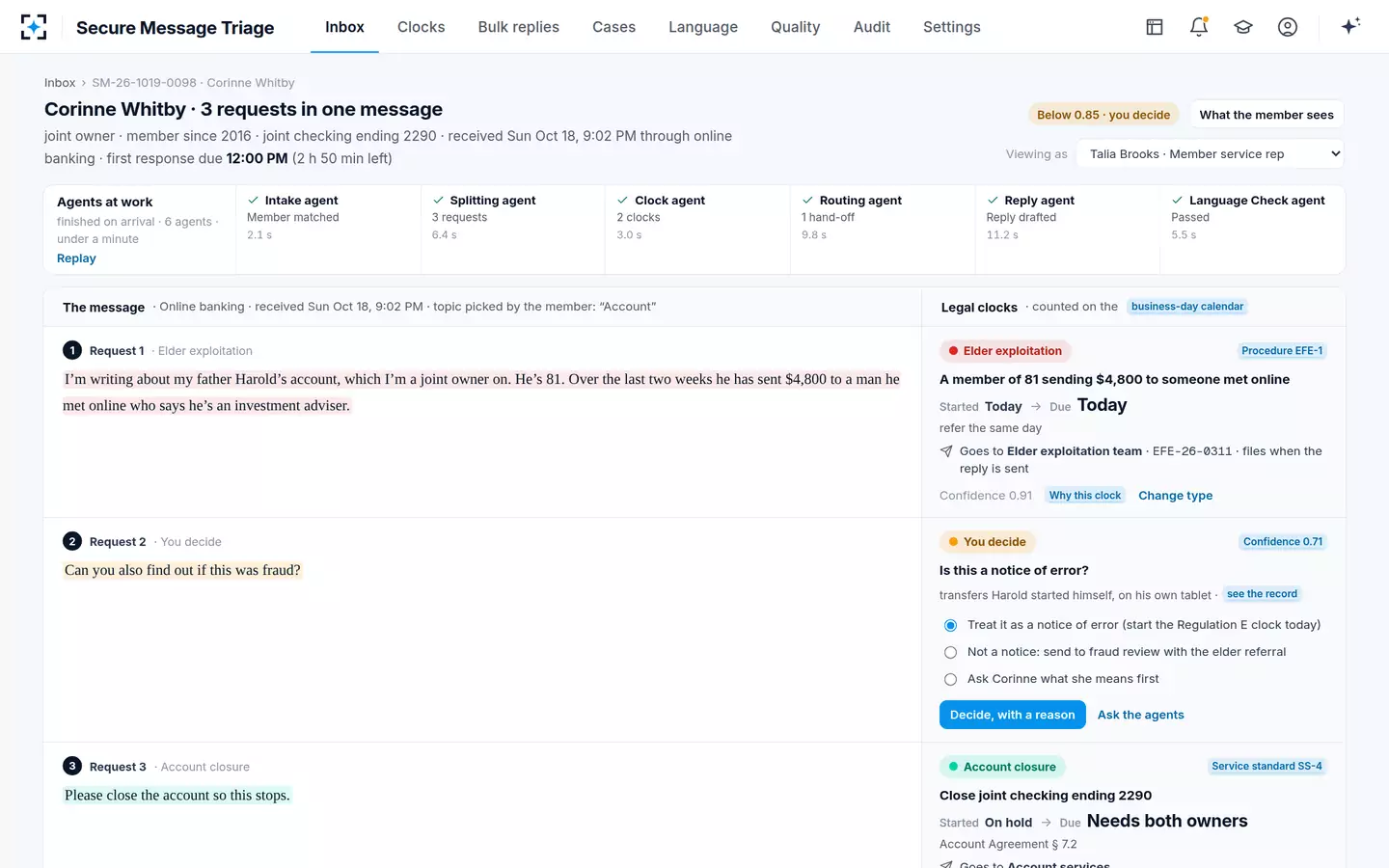1389x868 pixels.
Task: Open the business-day calendar tag
Action: pos(1187,307)
